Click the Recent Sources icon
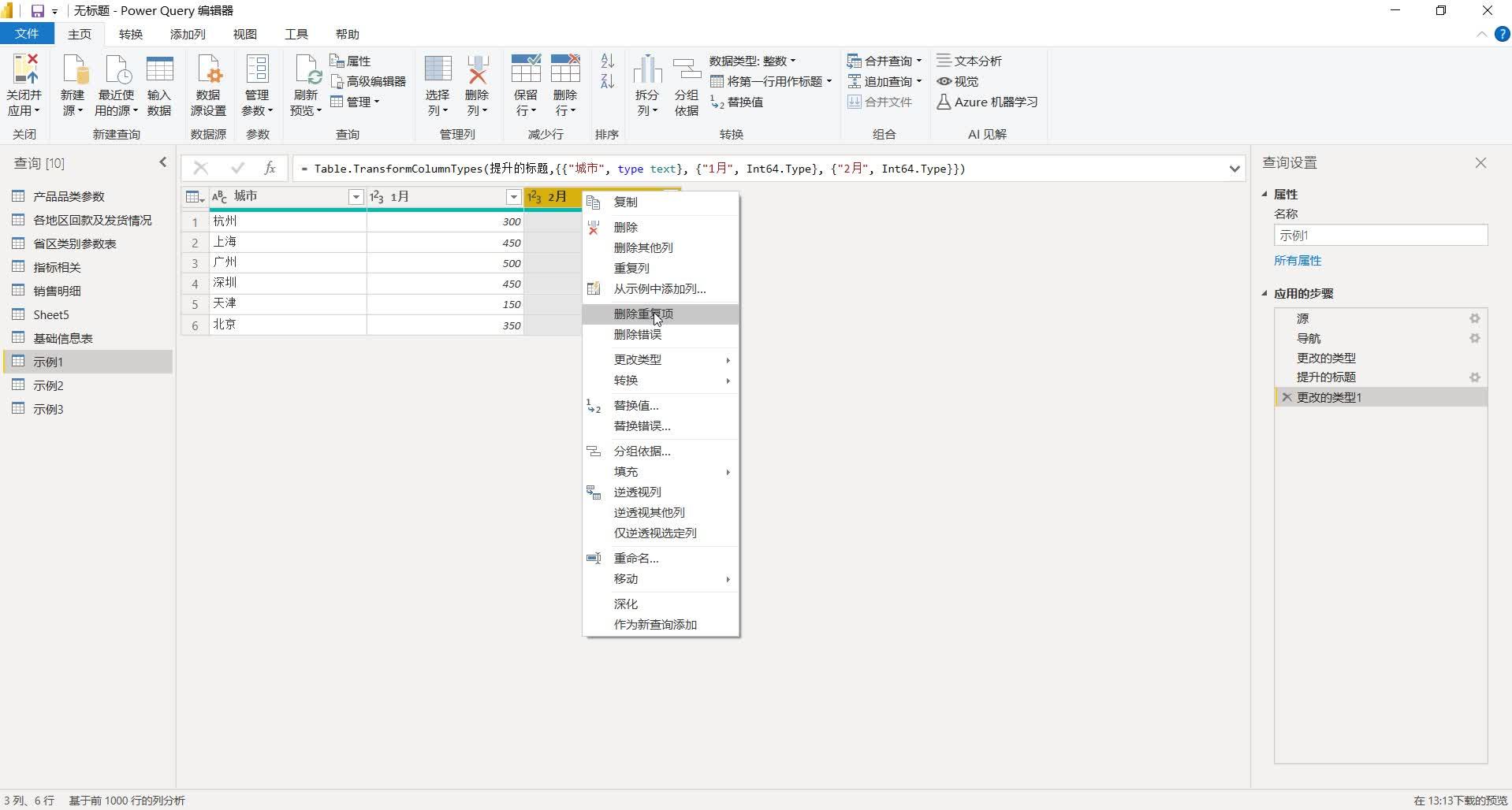The image size is (1512, 810). [117, 69]
